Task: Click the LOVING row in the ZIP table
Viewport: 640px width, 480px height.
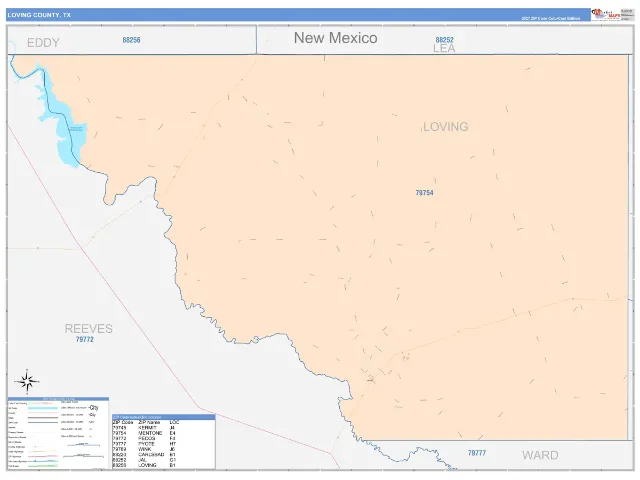Action: tap(164, 465)
